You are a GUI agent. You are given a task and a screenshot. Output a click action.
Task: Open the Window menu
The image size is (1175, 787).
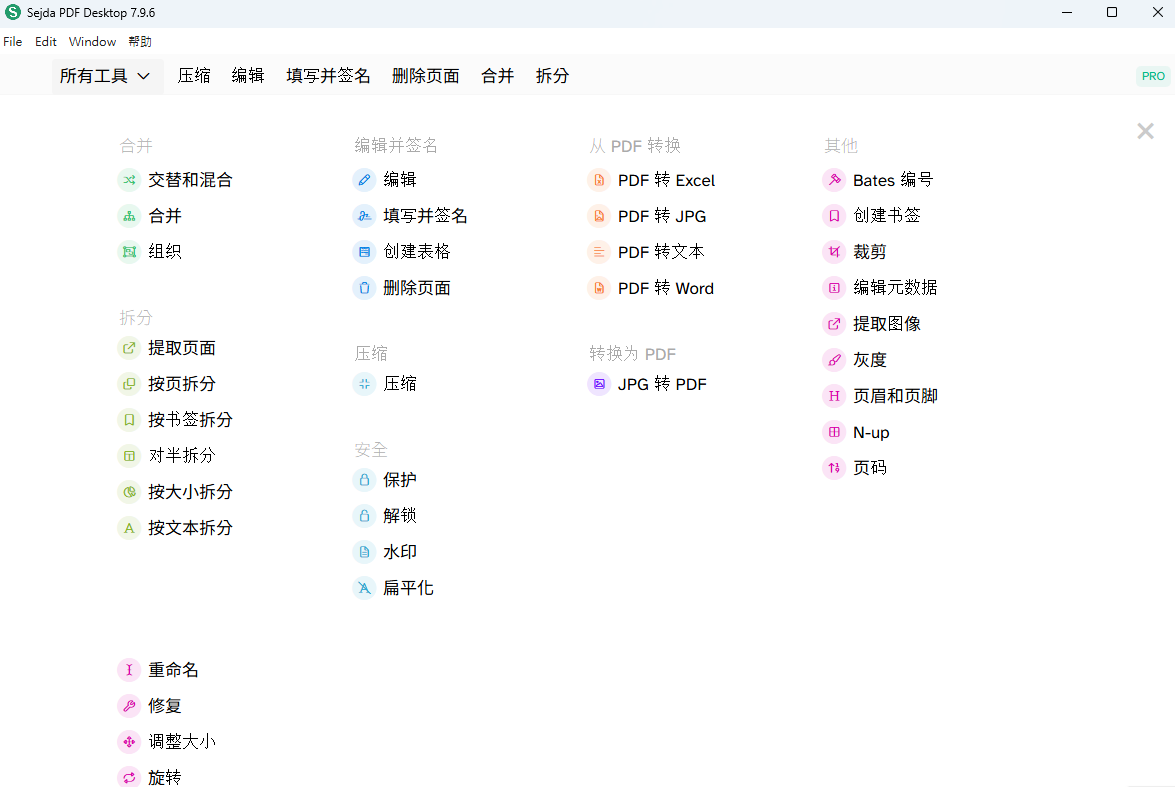[x=92, y=42]
